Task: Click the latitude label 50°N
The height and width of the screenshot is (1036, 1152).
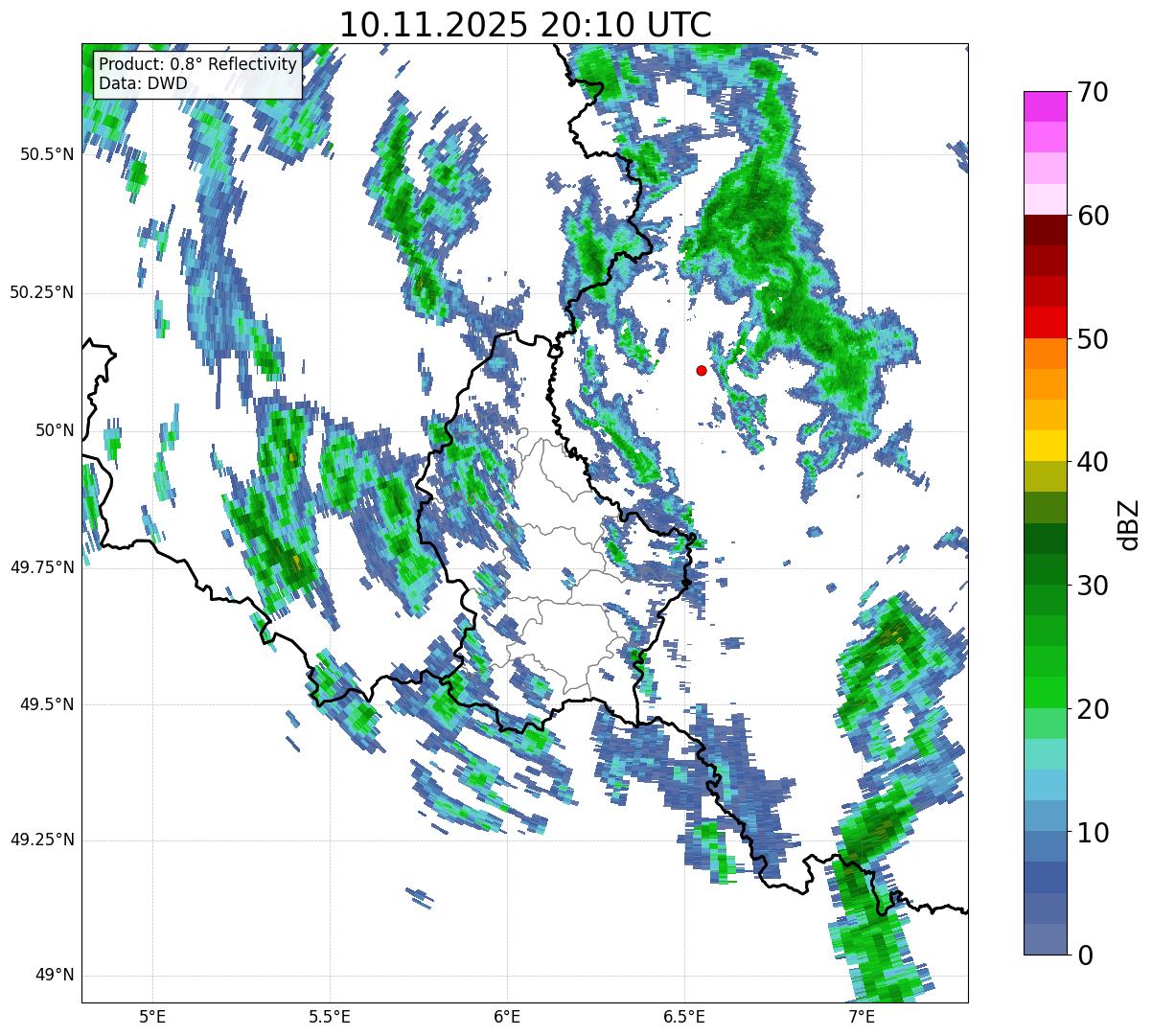Action: [x=55, y=430]
